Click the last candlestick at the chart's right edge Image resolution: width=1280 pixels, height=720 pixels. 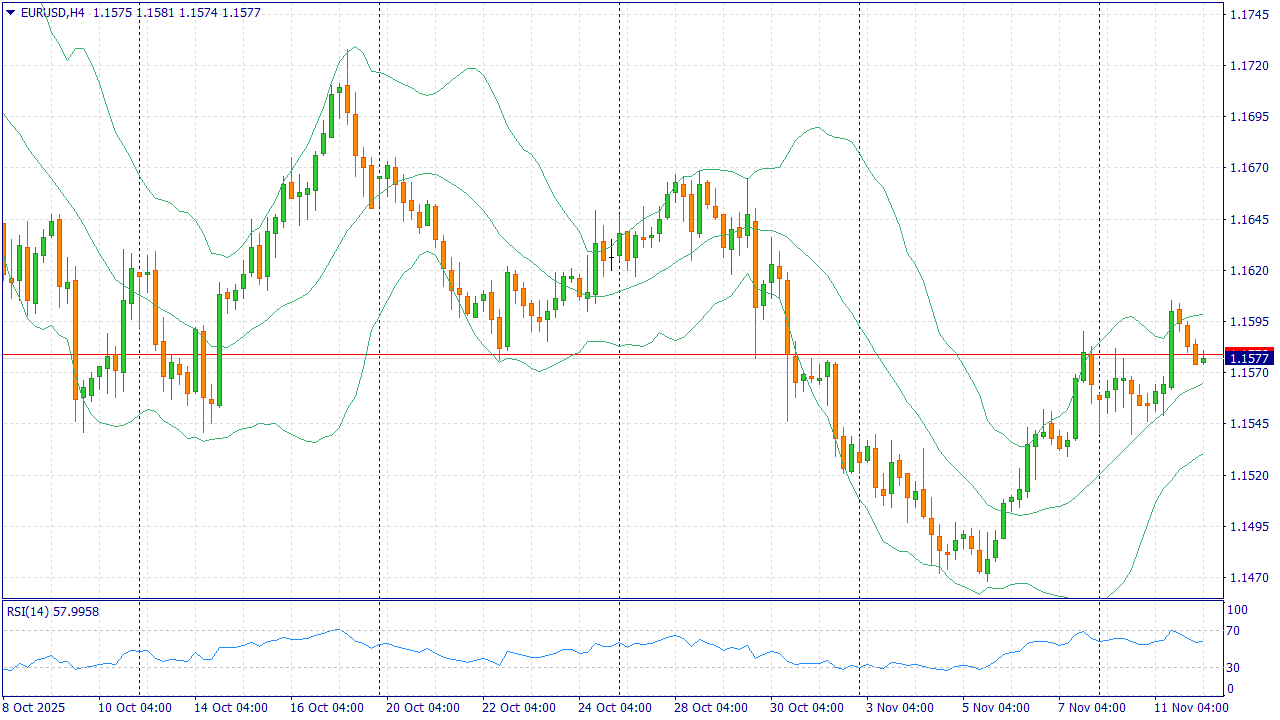click(x=1203, y=360)
